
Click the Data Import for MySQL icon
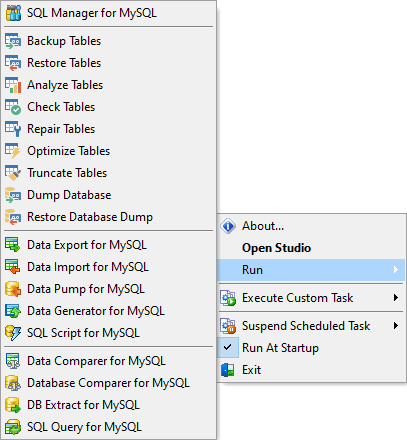tap(13, 267)
